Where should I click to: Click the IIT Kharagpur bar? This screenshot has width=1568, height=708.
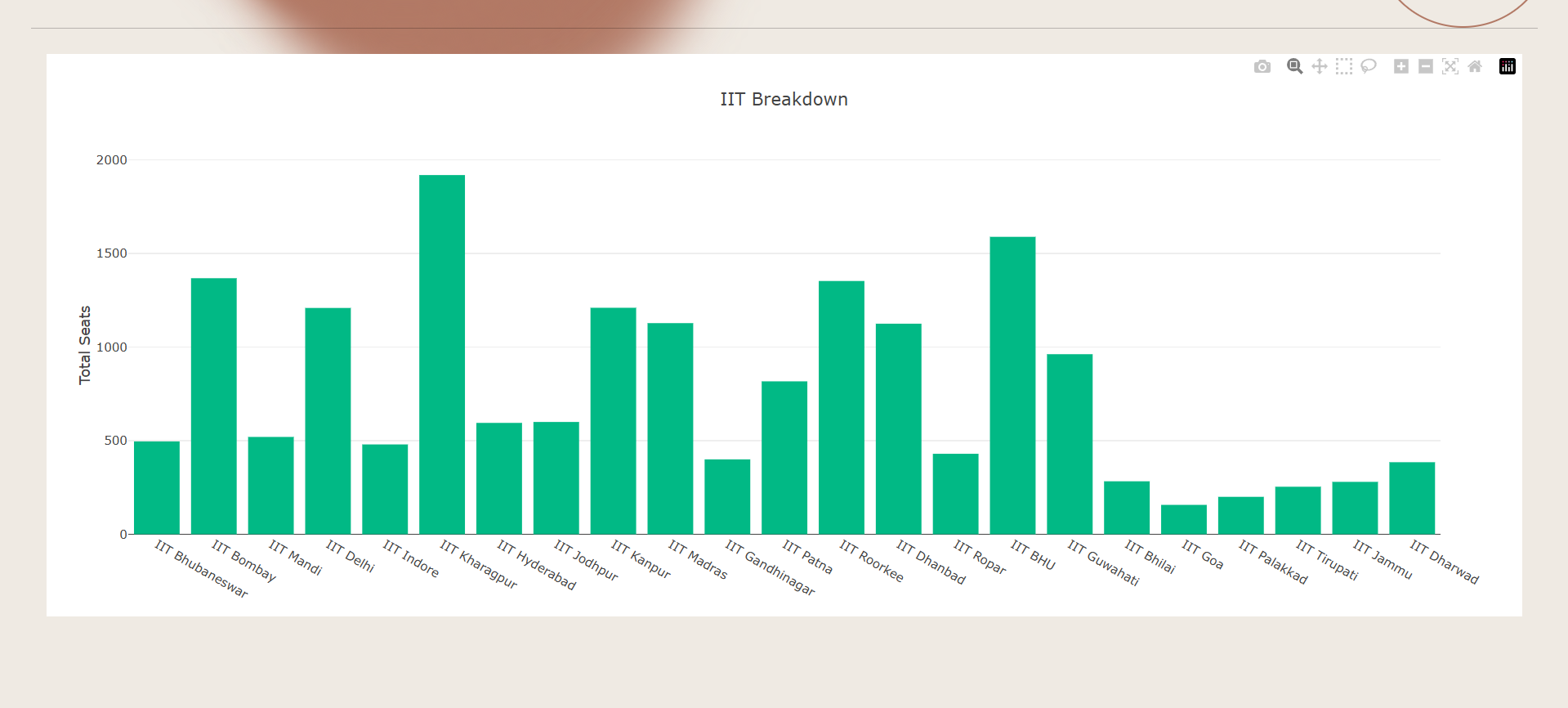tap(442, 354)
